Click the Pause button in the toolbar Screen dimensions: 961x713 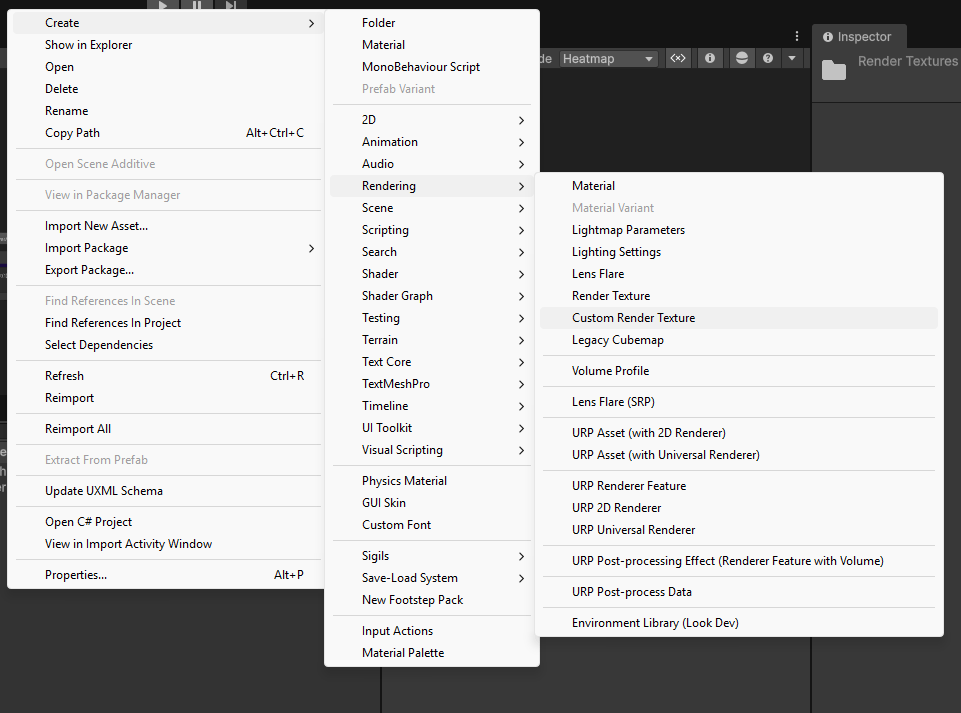coord(196,5)
